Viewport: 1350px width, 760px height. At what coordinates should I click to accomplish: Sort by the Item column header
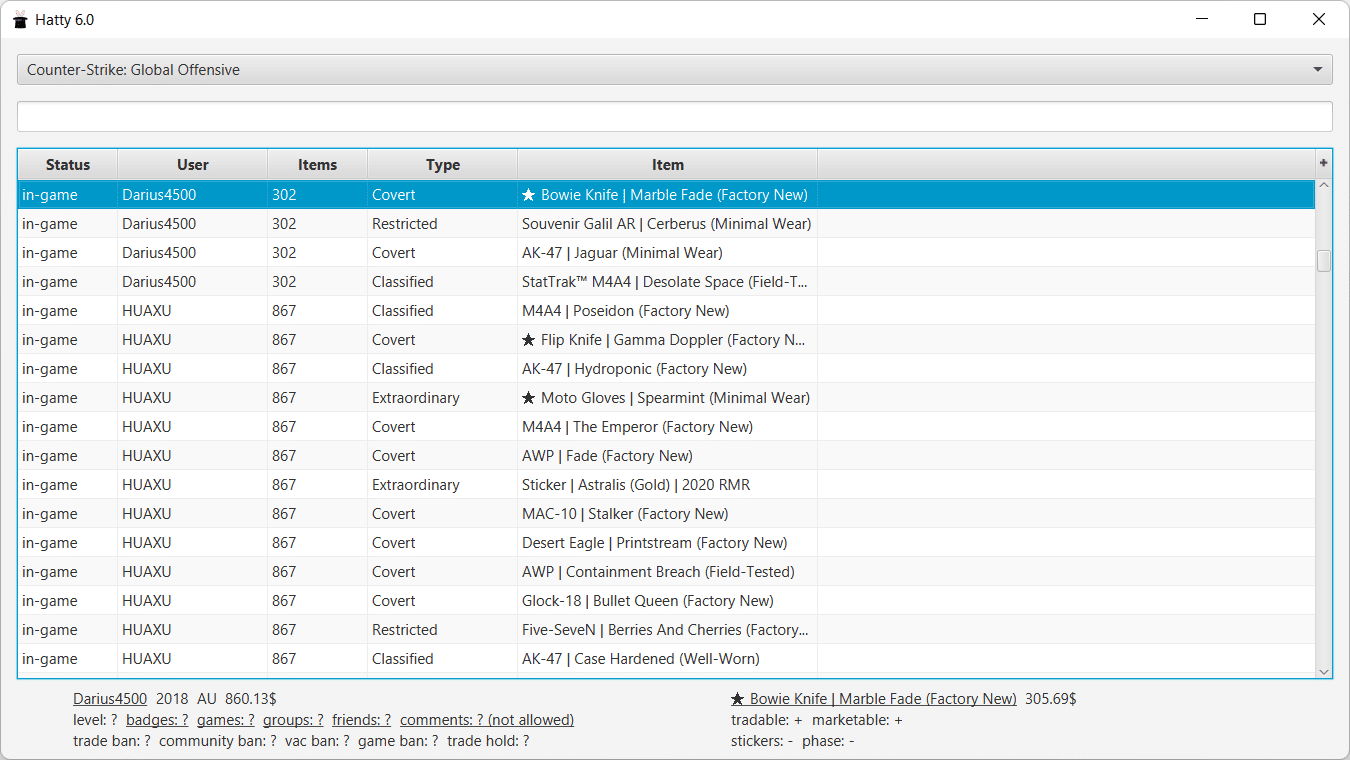coord(667,165)
